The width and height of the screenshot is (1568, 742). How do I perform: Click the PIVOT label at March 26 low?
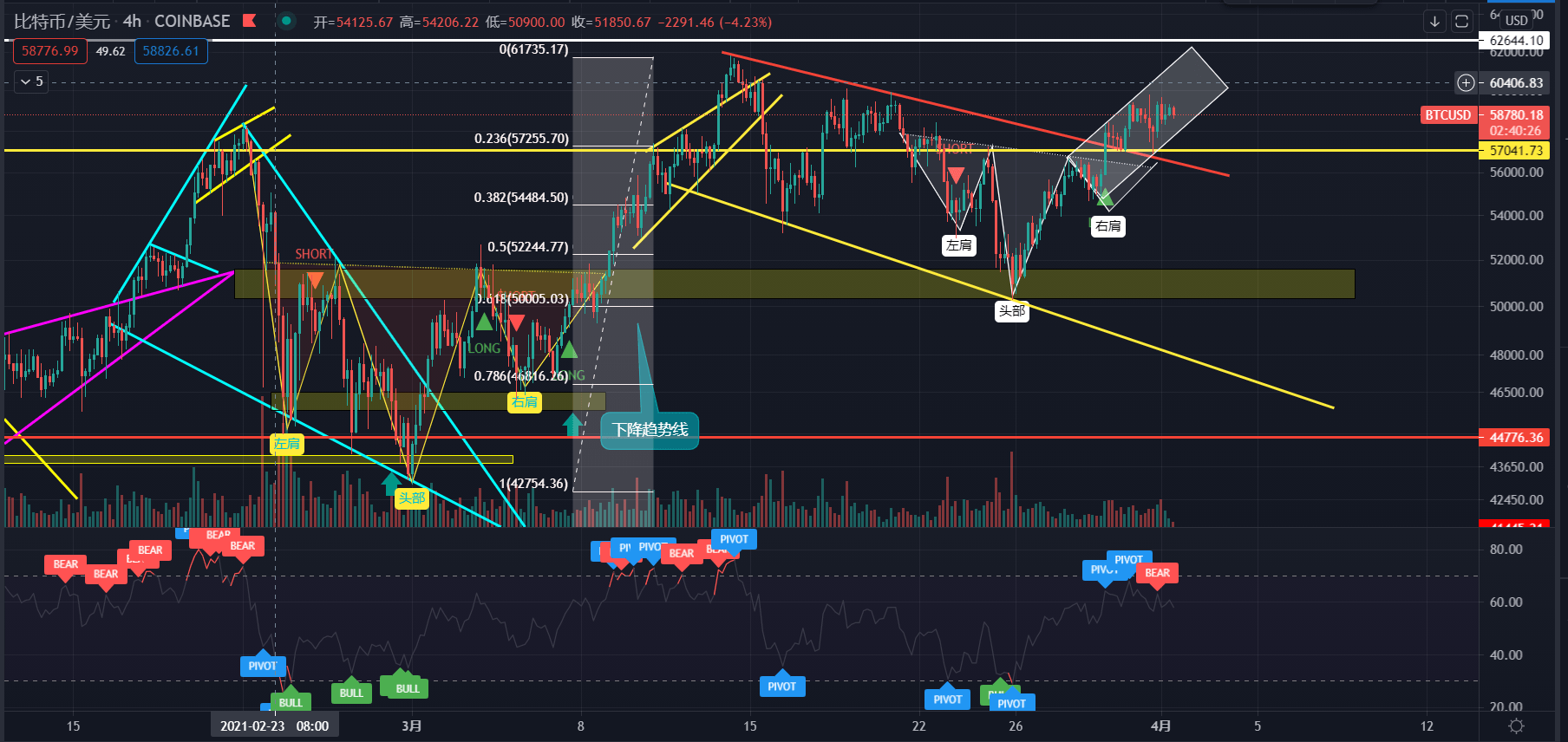(1011, 704)
